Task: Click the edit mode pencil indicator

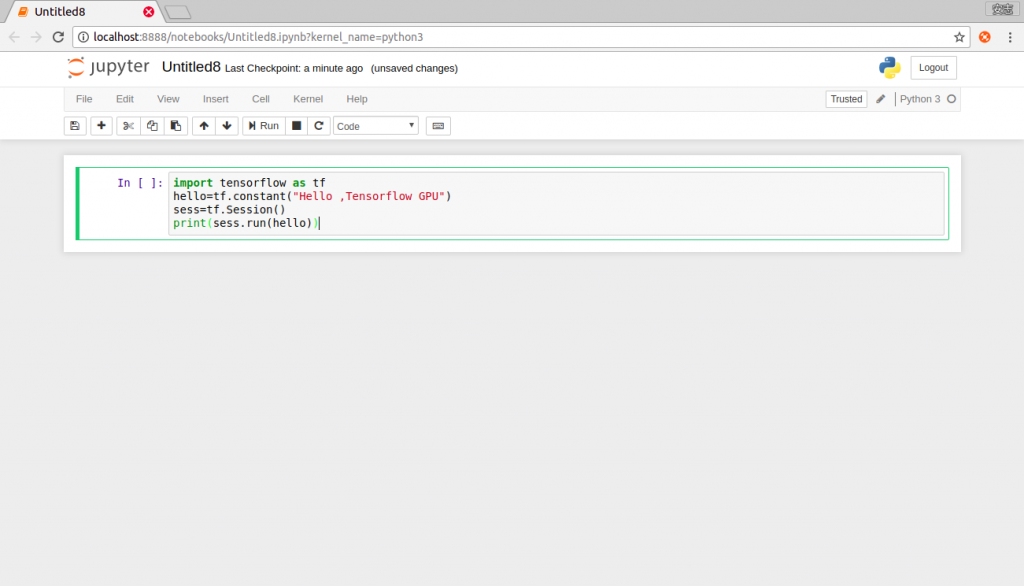Action: click(880, 99)
